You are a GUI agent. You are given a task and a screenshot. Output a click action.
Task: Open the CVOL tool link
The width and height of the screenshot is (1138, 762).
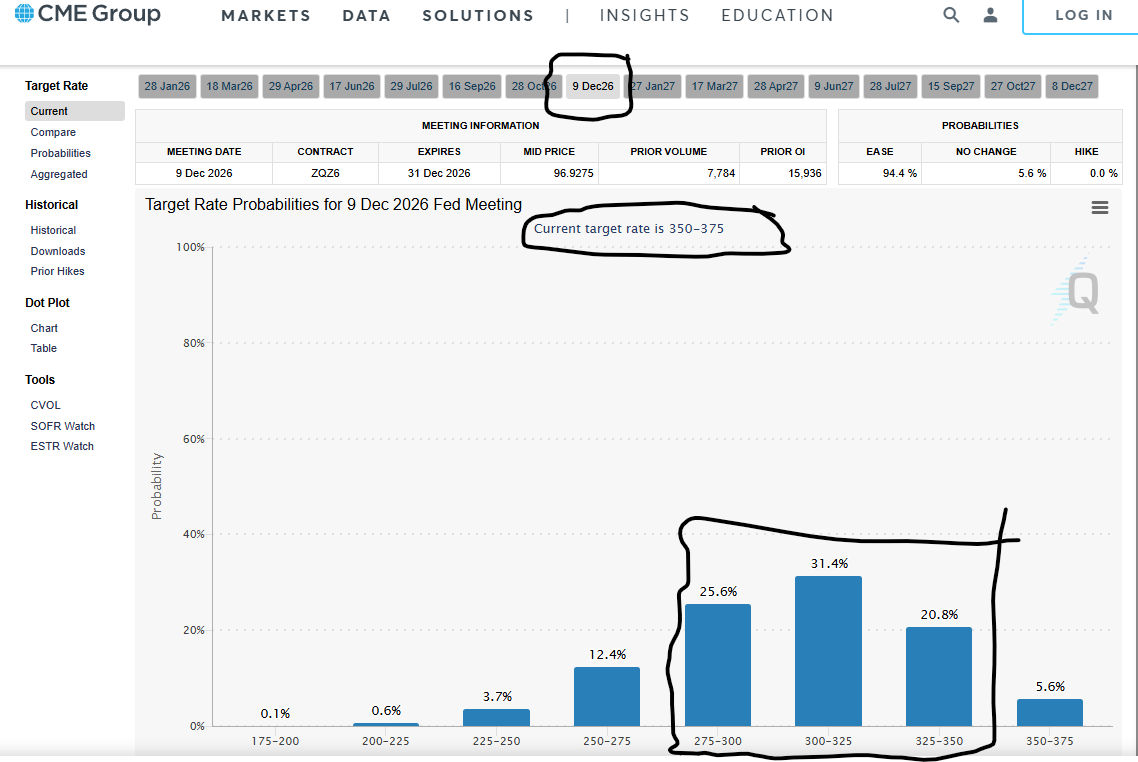click(46, 405)
